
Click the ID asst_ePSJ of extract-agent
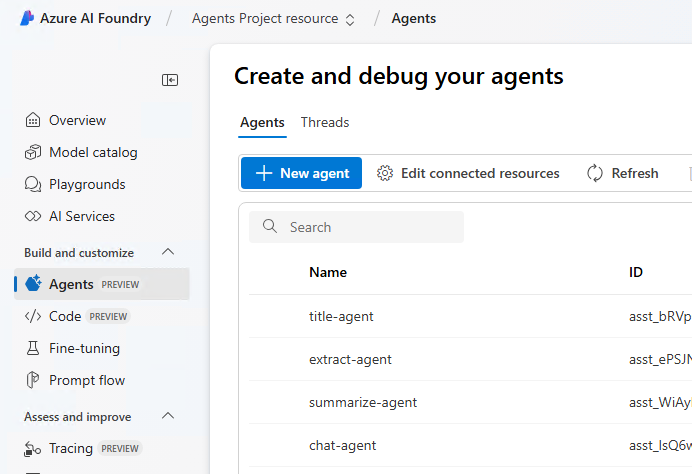(660, 359)
